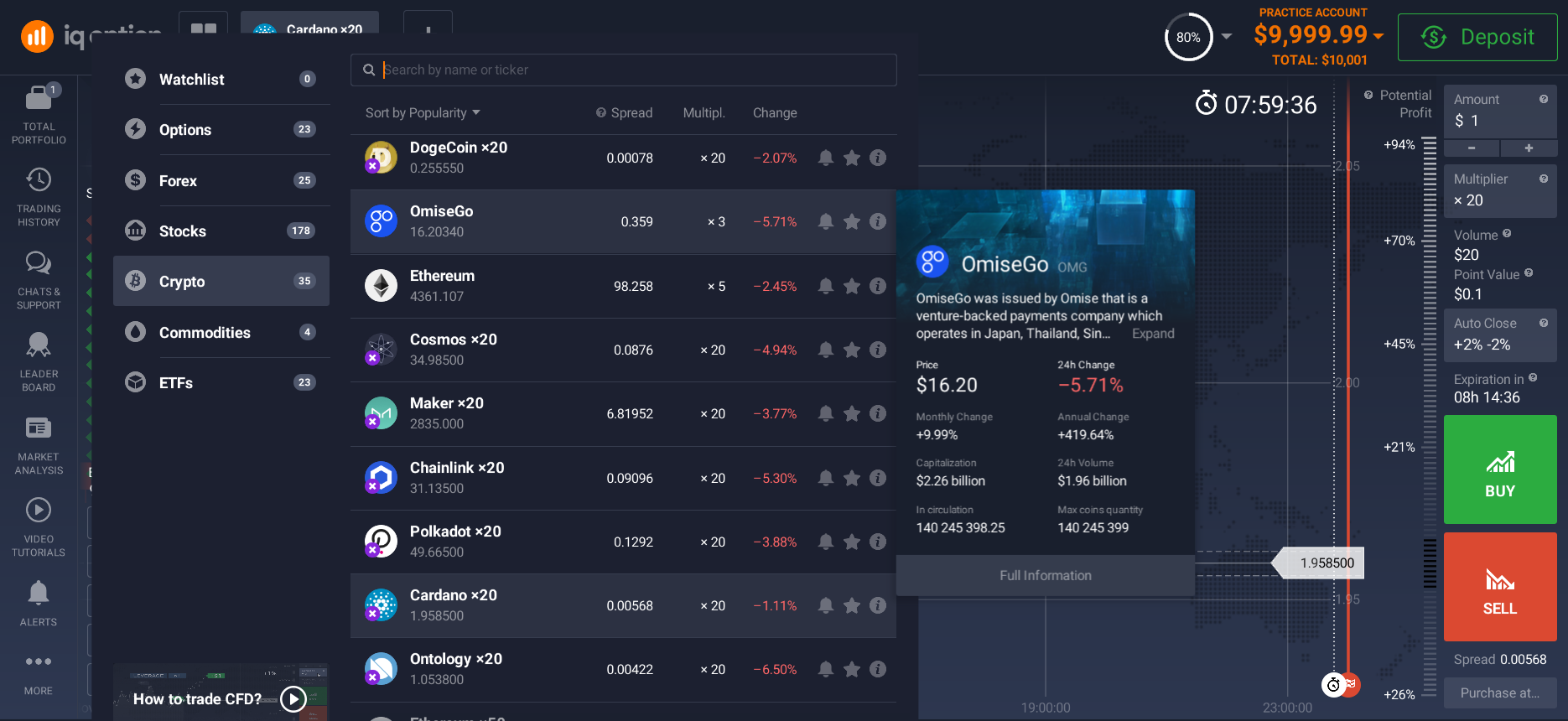Add DogeCoin to watchlist star
This screenshot has width=1568, height=721.
coord(852,158)
